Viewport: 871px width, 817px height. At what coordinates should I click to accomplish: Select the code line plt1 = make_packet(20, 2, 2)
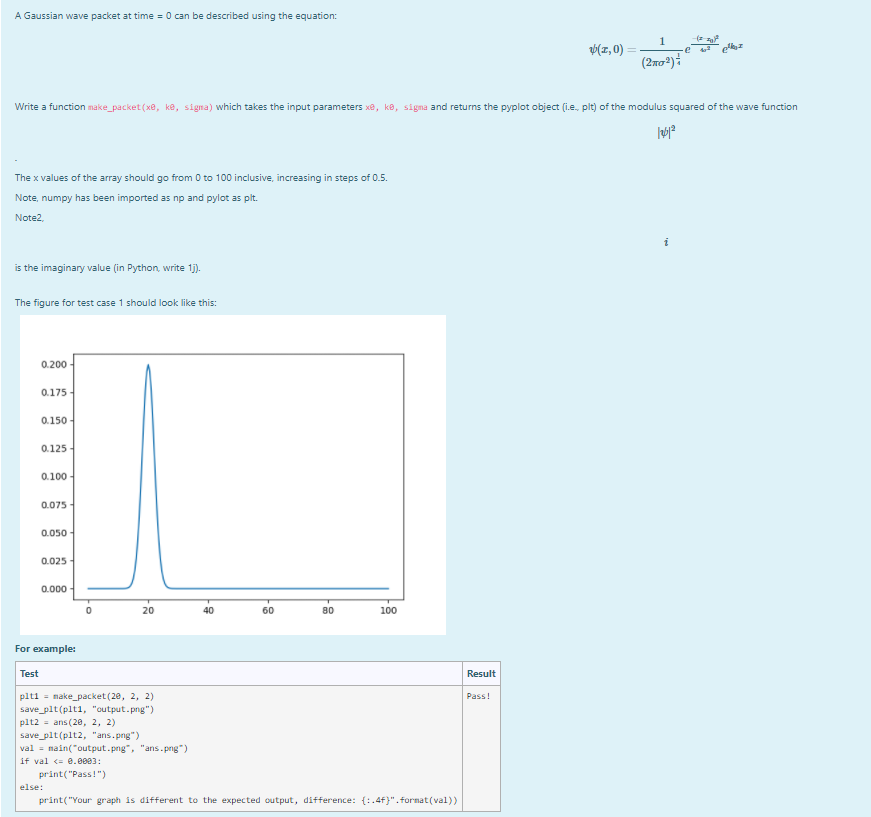pos(86,695)
